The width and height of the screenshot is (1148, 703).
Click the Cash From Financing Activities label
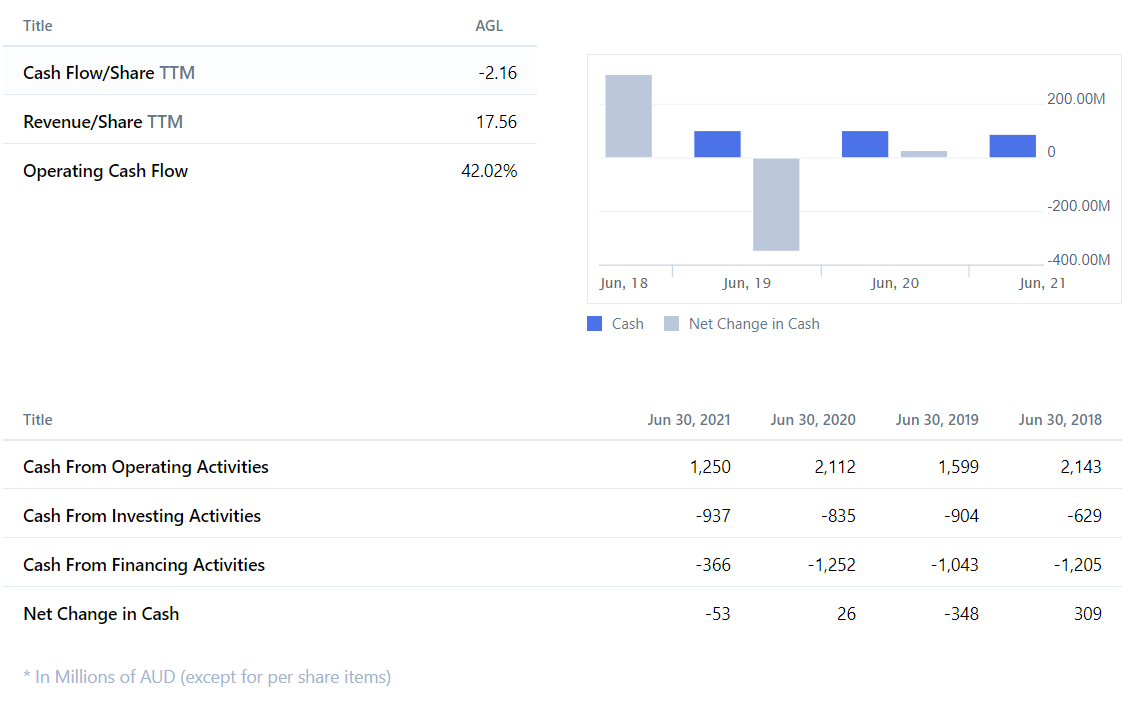point(144,565)
